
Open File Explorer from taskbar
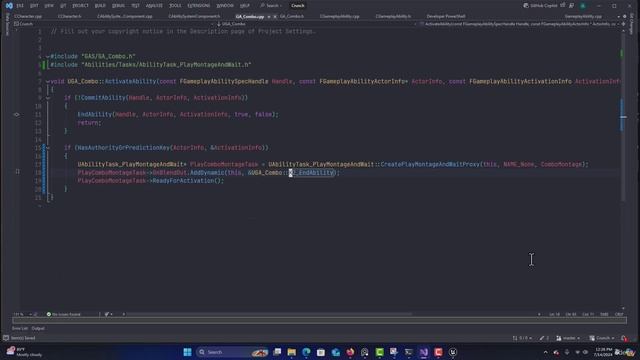click(x=291, y=352)
